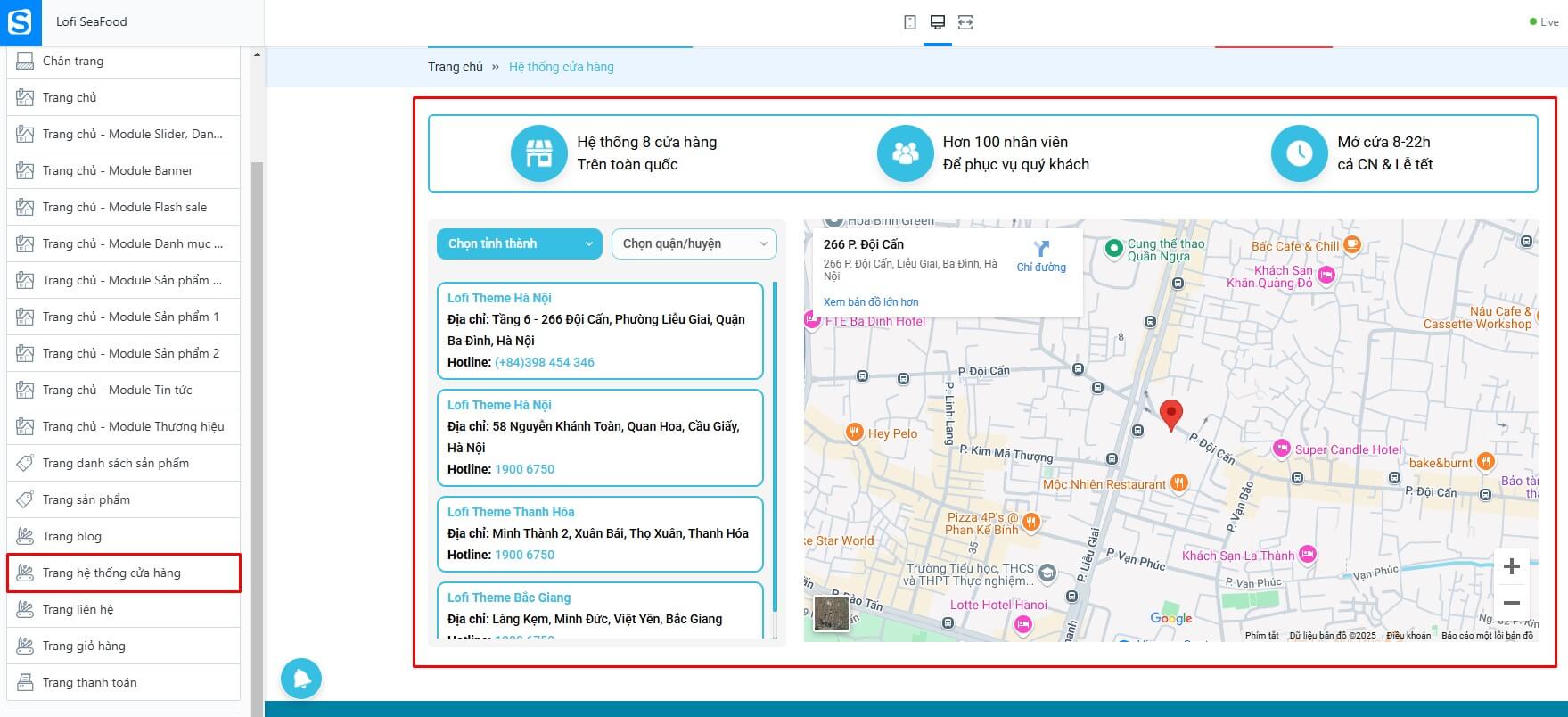Viewport: 1568px width, 717px height.
Task: Switch preview to desktop monitor view
Action: [937, 22]
